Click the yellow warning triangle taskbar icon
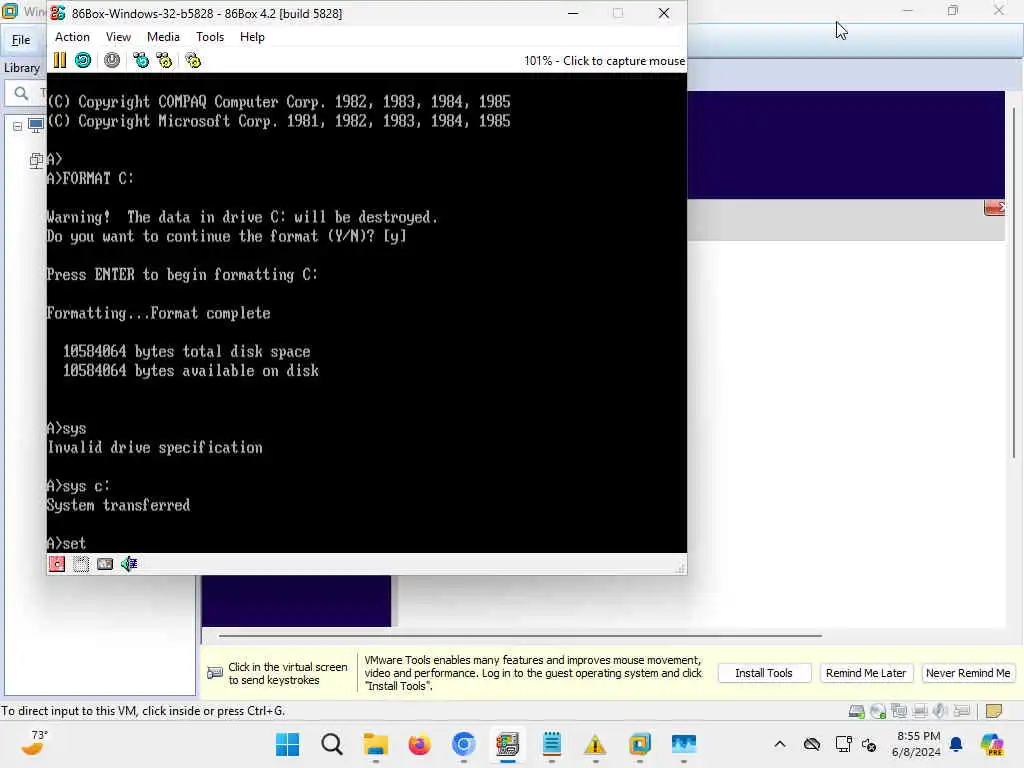The image size is (1024, 768). coord(596,744)
